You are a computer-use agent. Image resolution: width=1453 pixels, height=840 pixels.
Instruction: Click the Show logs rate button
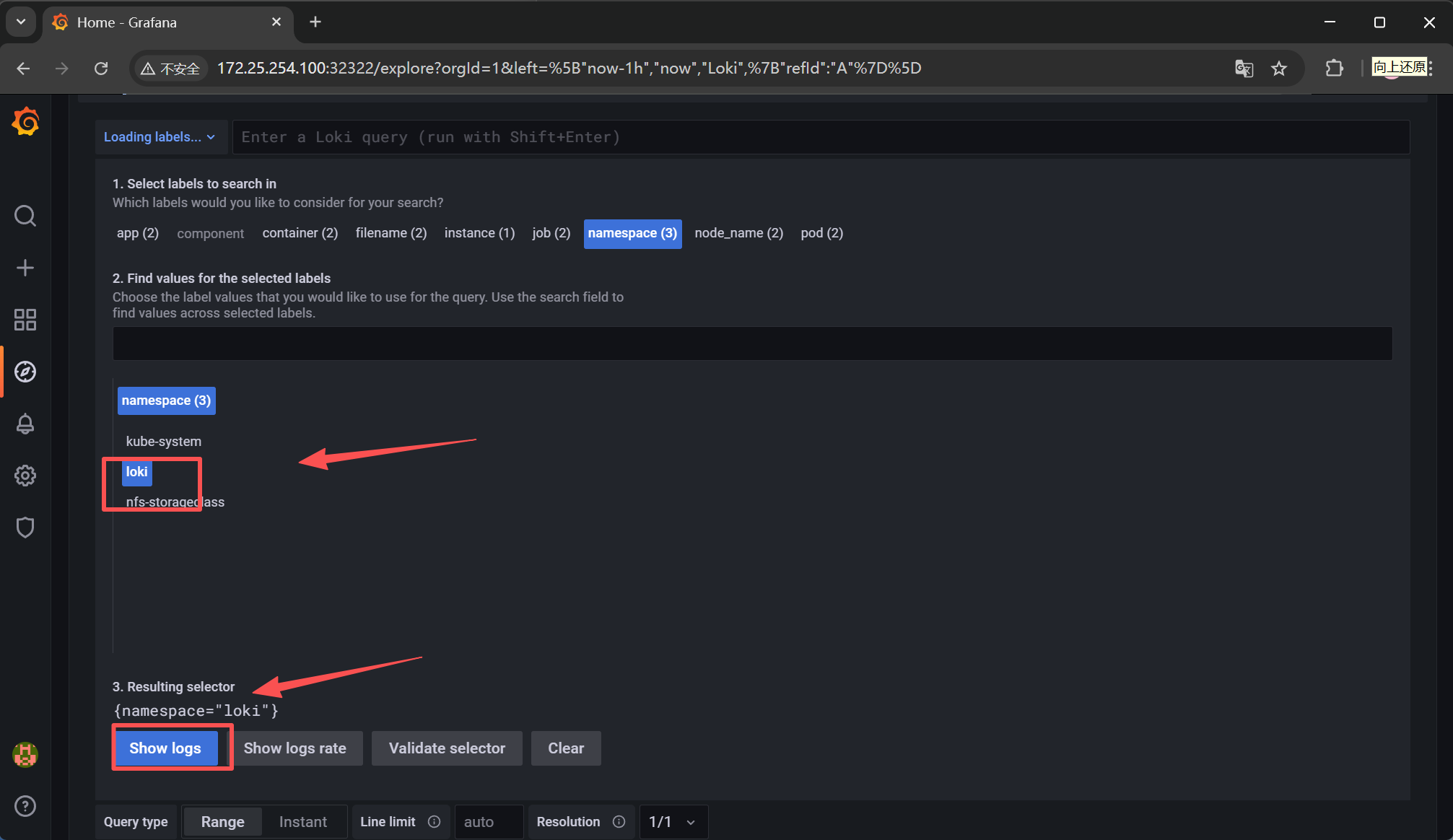click(x=294, y=748)
